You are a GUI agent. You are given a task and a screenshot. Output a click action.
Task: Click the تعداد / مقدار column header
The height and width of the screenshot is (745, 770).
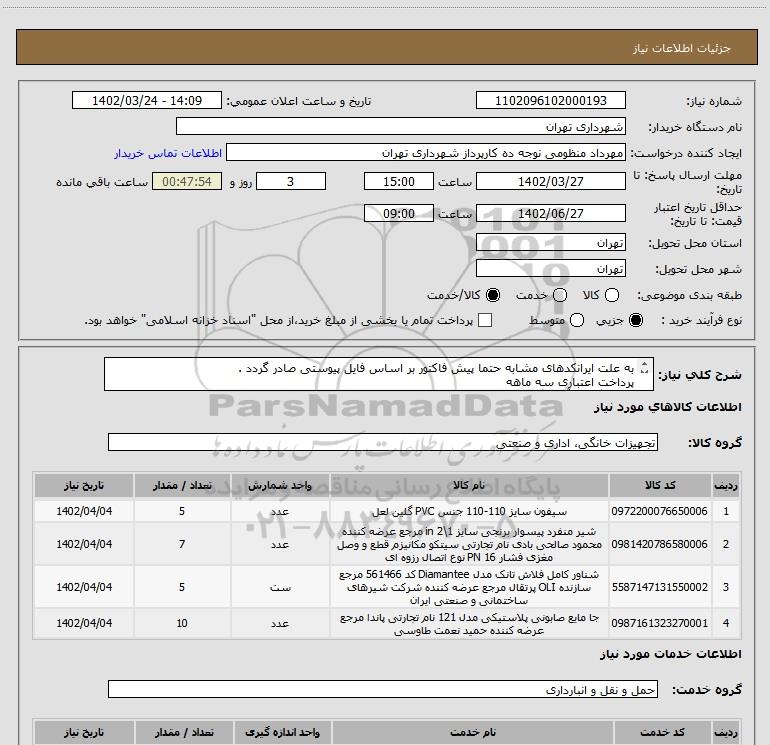tap(182, 485)
